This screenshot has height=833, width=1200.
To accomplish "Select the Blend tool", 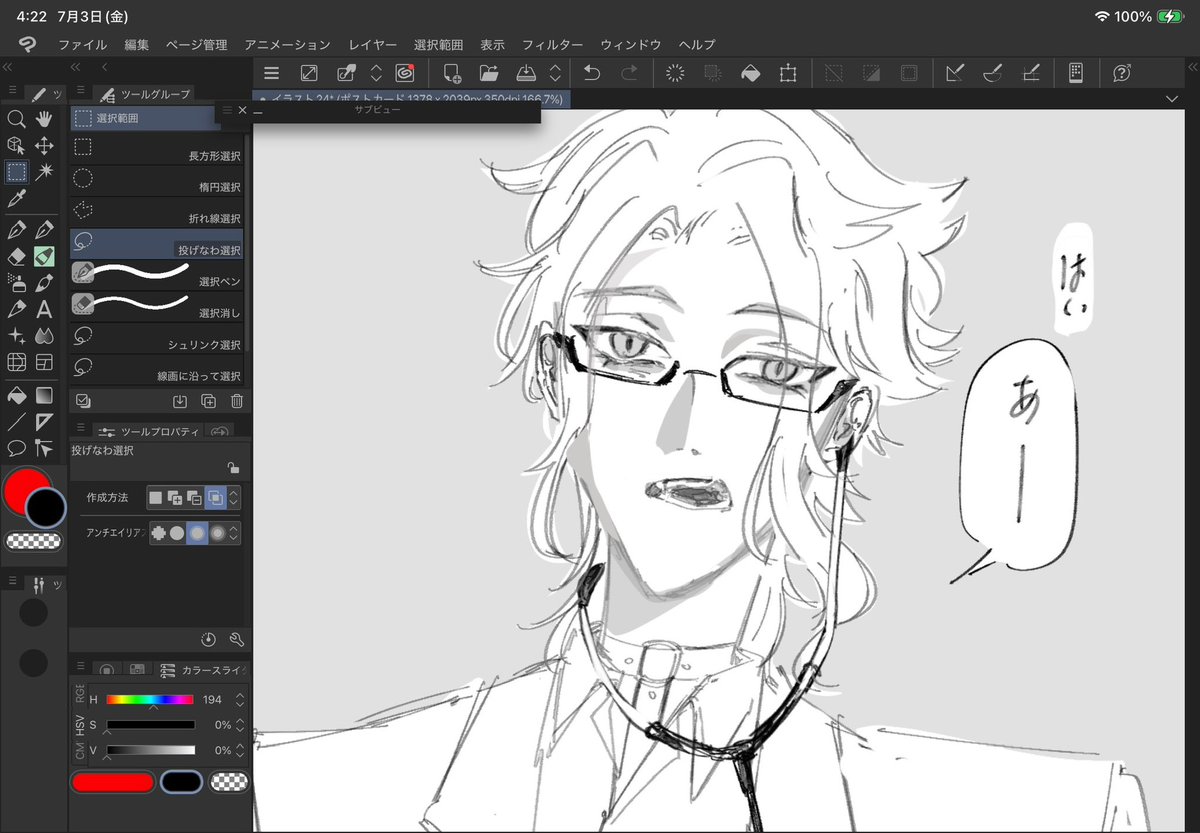I will [x=44, y=336].
